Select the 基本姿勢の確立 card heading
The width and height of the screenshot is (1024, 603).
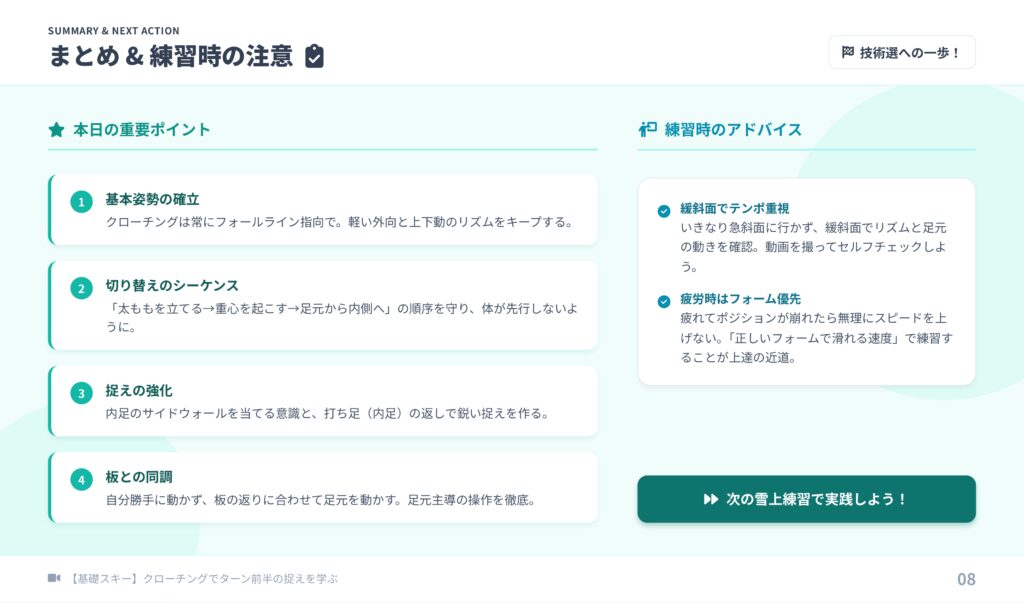(152, 199)
